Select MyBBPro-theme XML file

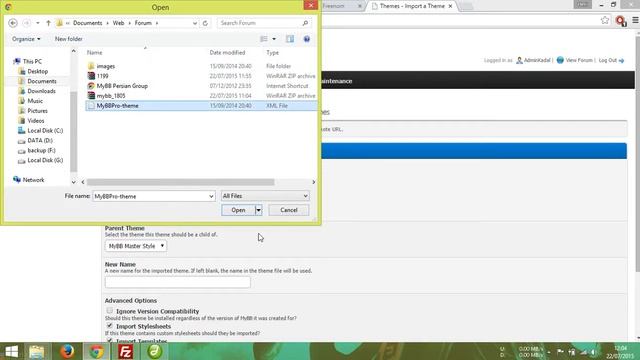[200, 106]
